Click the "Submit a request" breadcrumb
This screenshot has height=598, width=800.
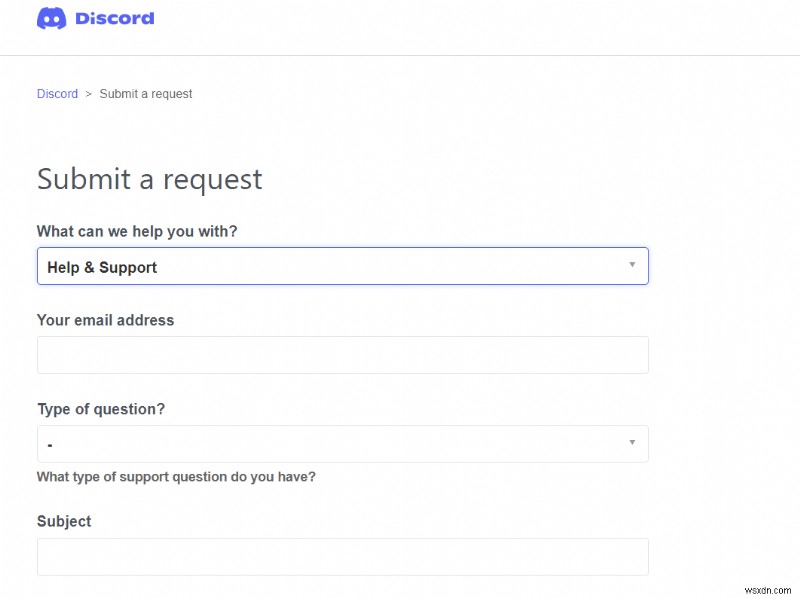pyautogui.click(x=144, y=93)
